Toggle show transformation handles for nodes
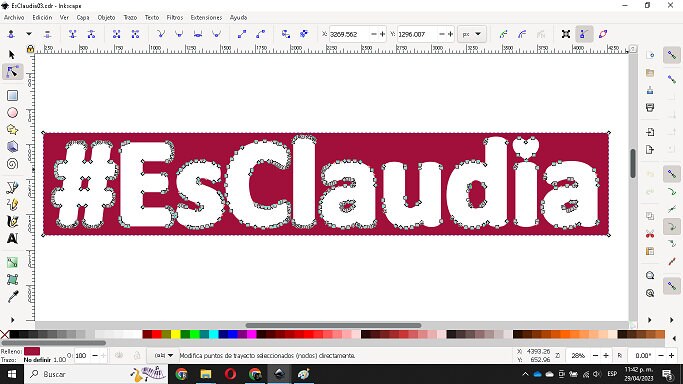Image resolution: width=683 pixels, height=384 pixels. 566,34
